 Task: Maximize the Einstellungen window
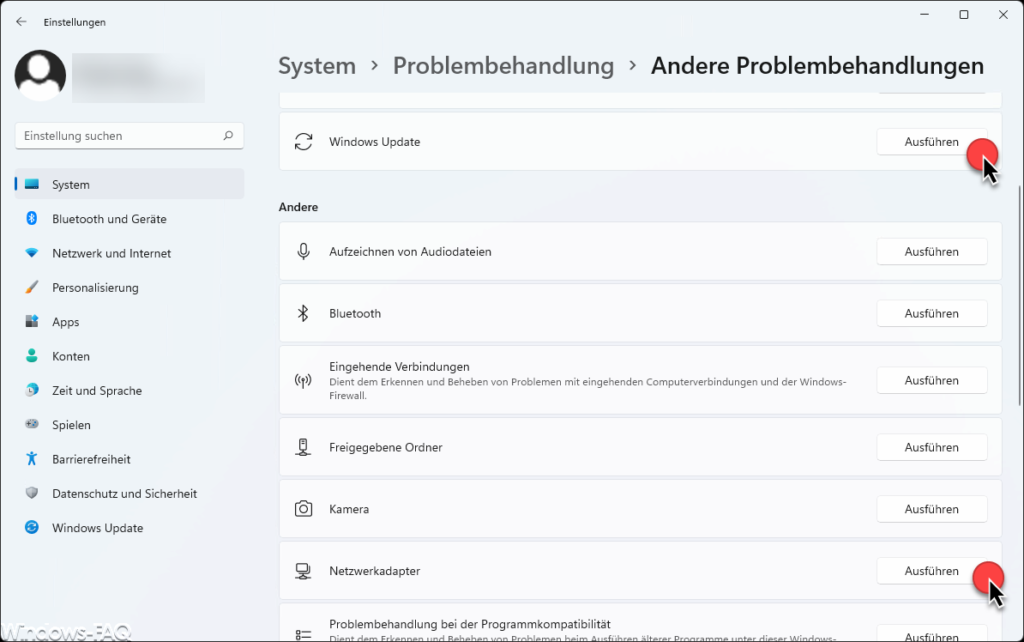pos(963,14)
